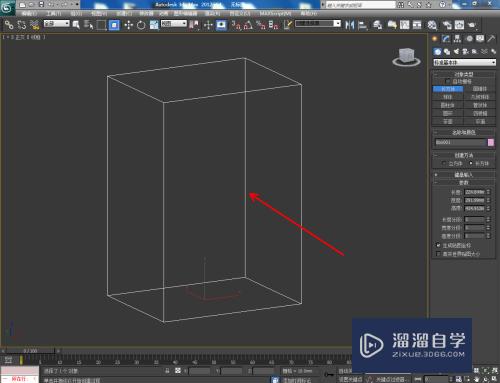Open the named selection sets dropdown
The height and width of the screenshot is (383, 500).
point(318,24)
